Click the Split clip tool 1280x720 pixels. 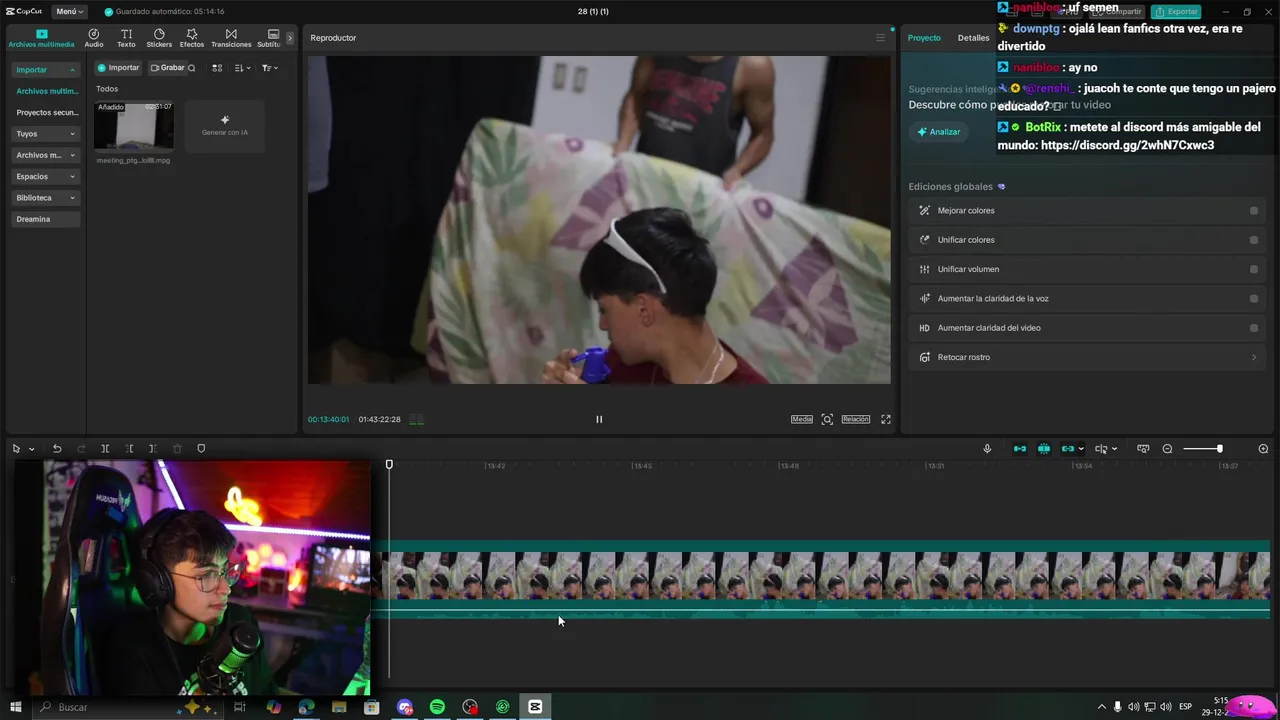point(105,449)
